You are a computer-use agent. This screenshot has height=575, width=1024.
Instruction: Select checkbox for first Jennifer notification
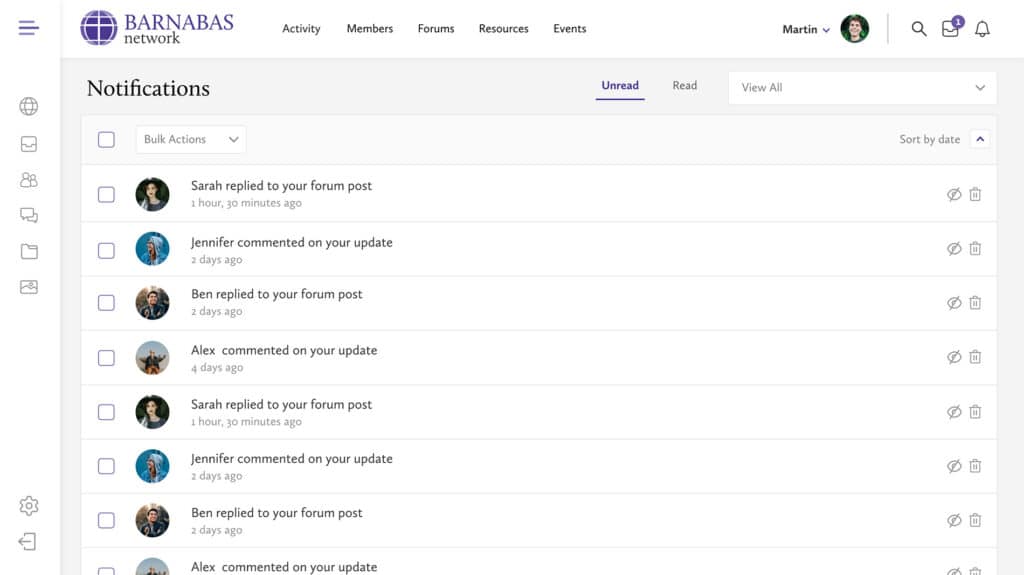point(106,250)
